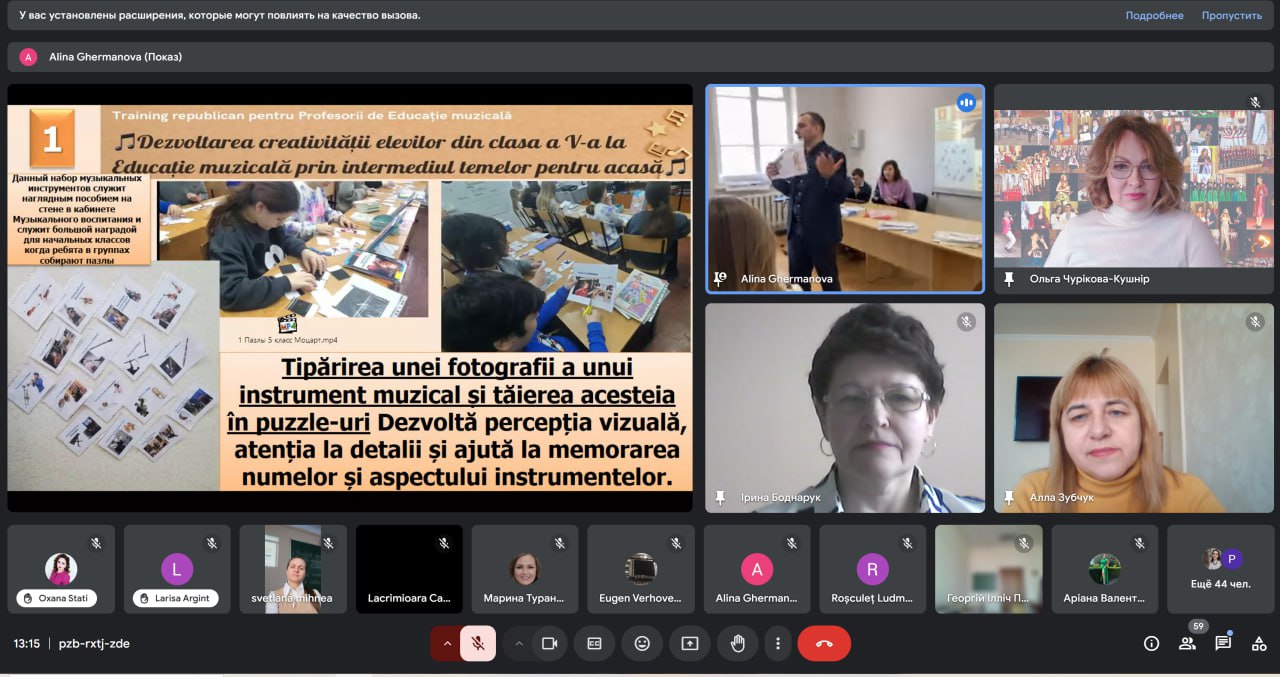Toggle the camera on or off
The height and width of the screenshot is (677, 1280).
549,644
